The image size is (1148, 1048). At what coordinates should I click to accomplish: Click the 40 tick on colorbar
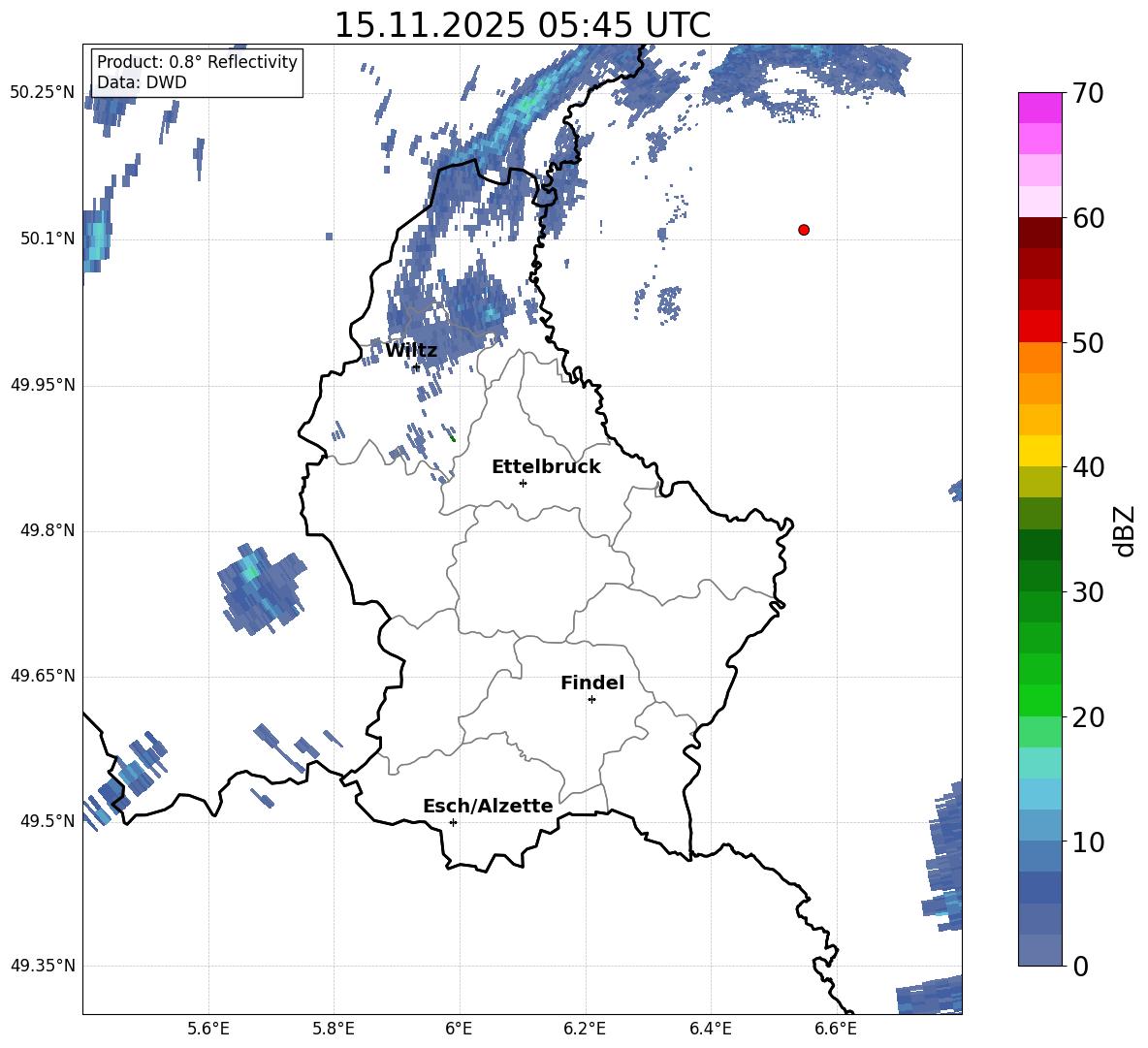1087,467
